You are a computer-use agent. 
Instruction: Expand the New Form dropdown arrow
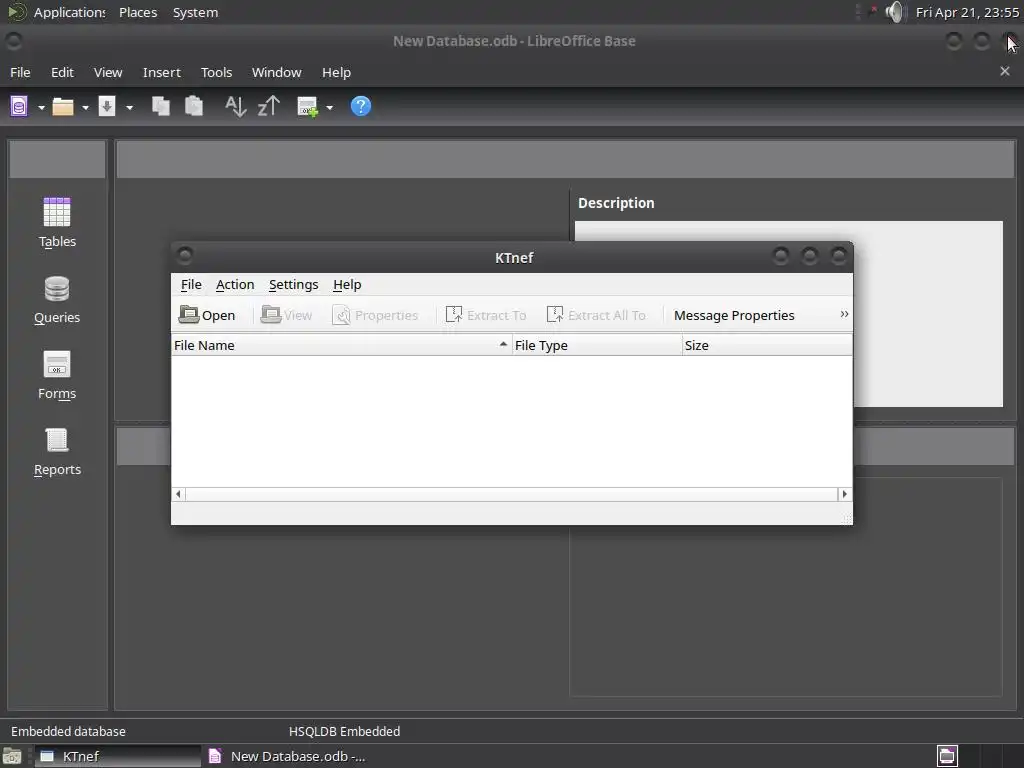[329, 107]
